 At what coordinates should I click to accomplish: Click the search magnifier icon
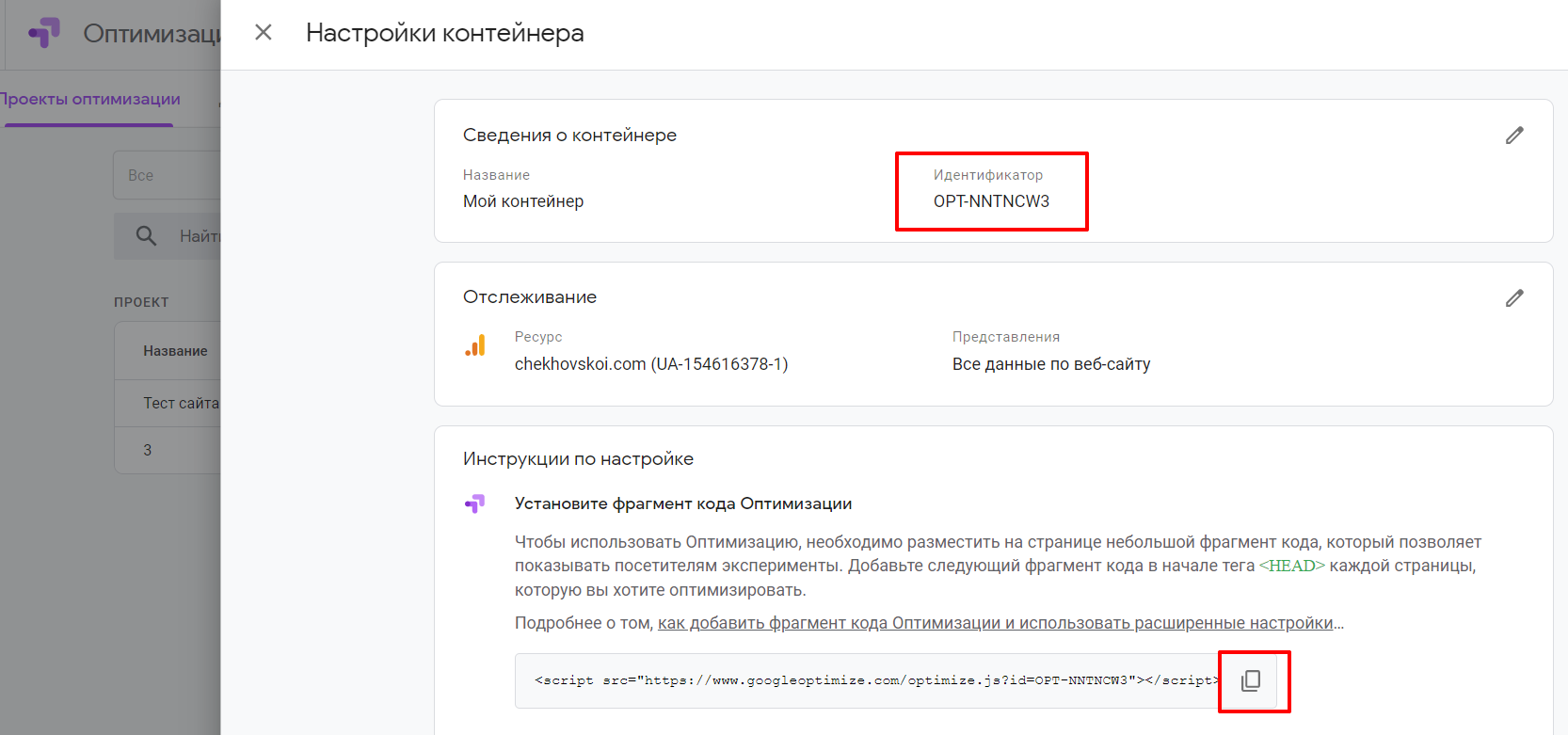[x=146, y=235]
